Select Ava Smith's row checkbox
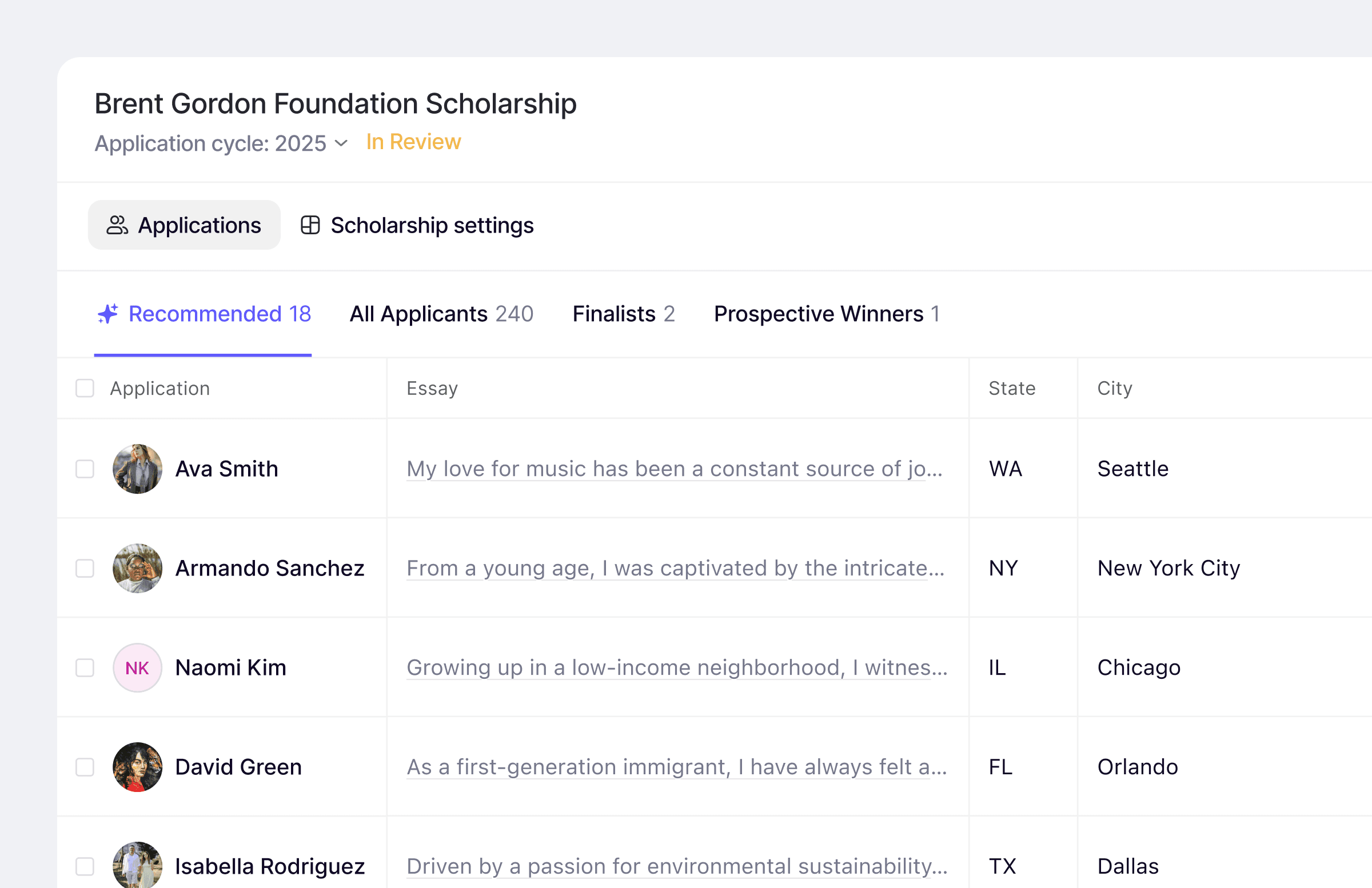Viewport: 1372px width, 888px height. tap(85, 469)
